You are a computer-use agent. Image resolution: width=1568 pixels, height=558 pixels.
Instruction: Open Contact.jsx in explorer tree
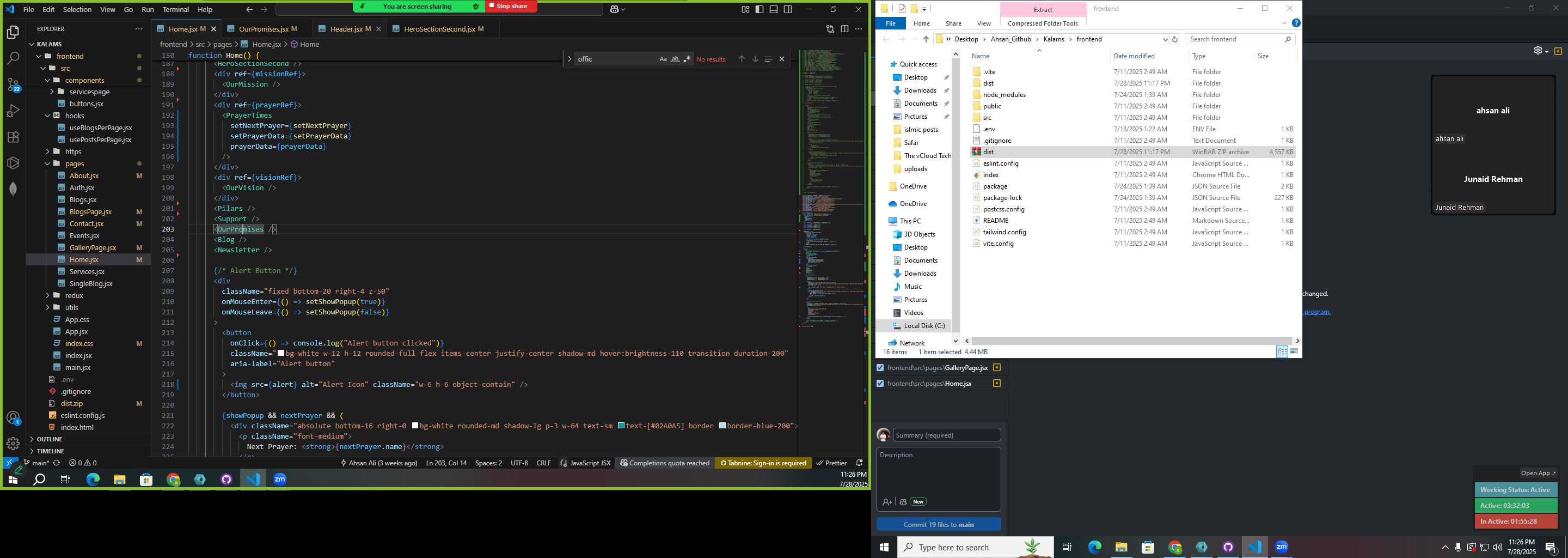pos(87,223)
